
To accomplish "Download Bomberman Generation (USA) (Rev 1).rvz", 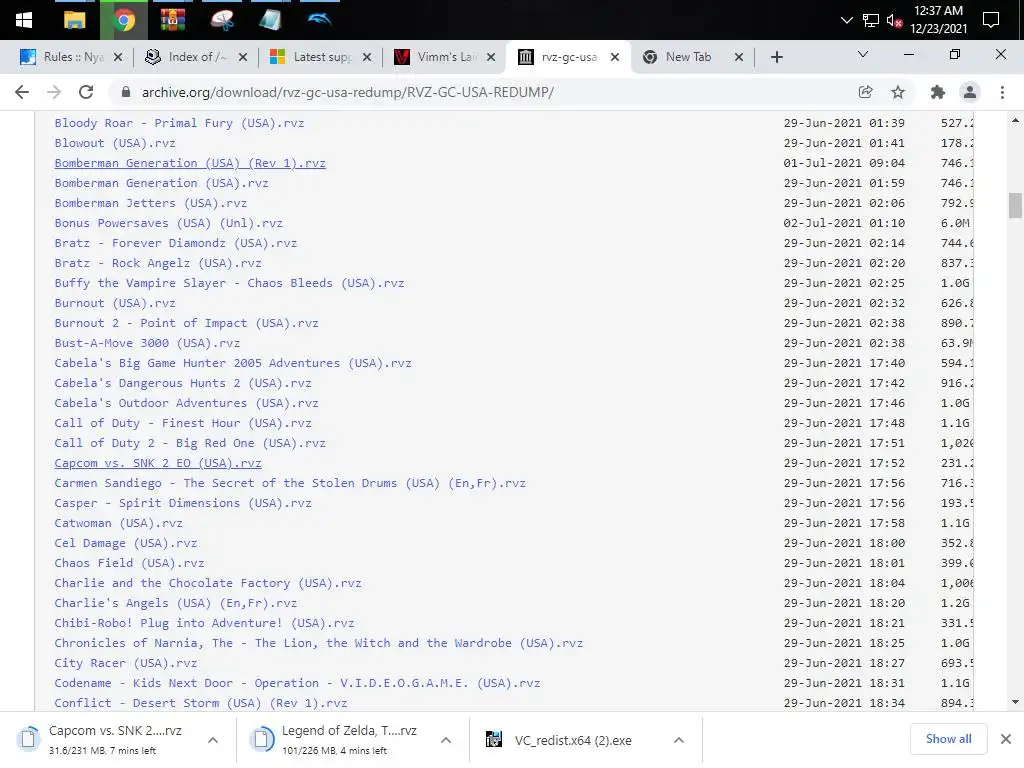I will (190, 163).
